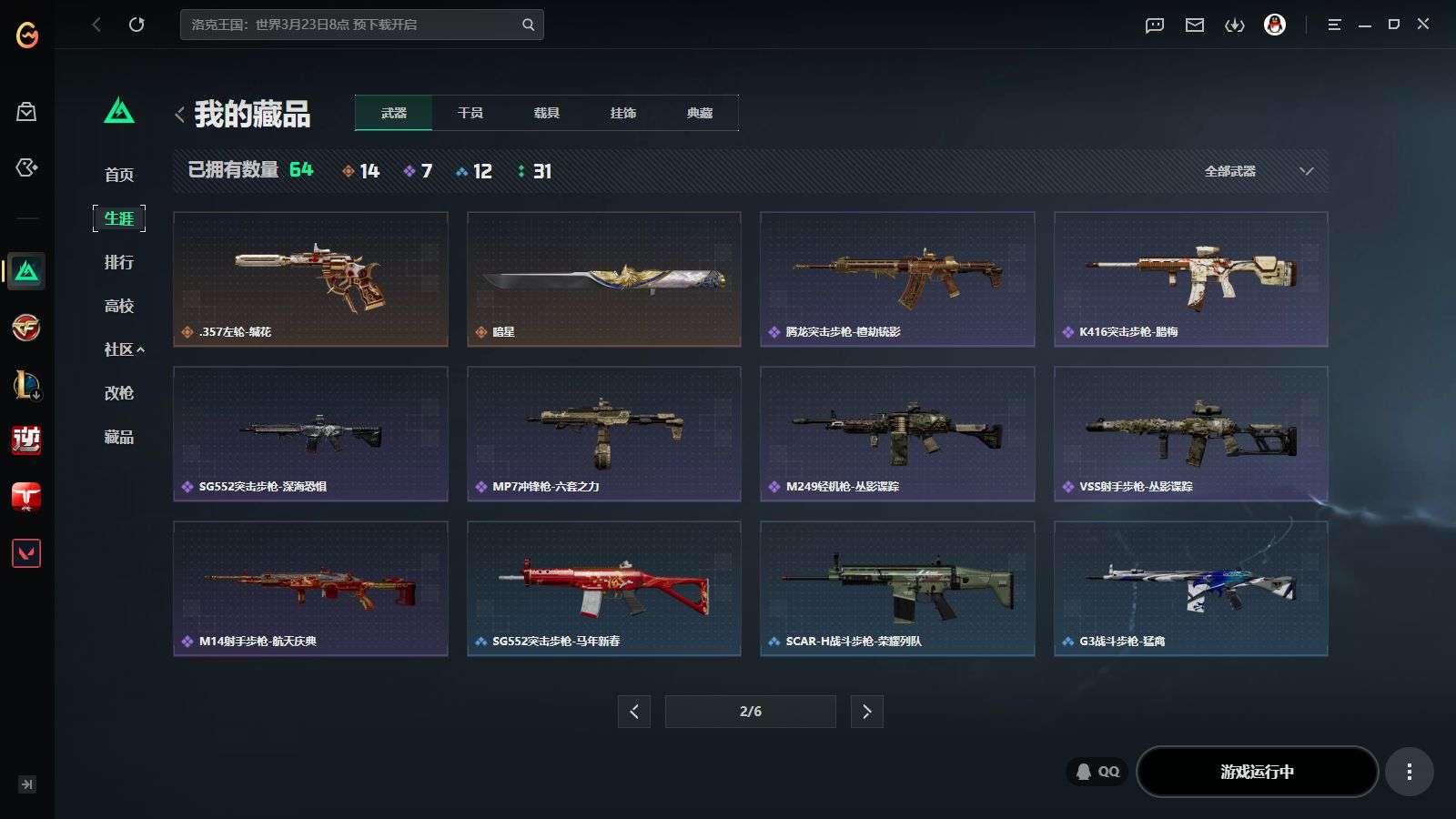
Task: Click the search input field
Action: (362, 25)
